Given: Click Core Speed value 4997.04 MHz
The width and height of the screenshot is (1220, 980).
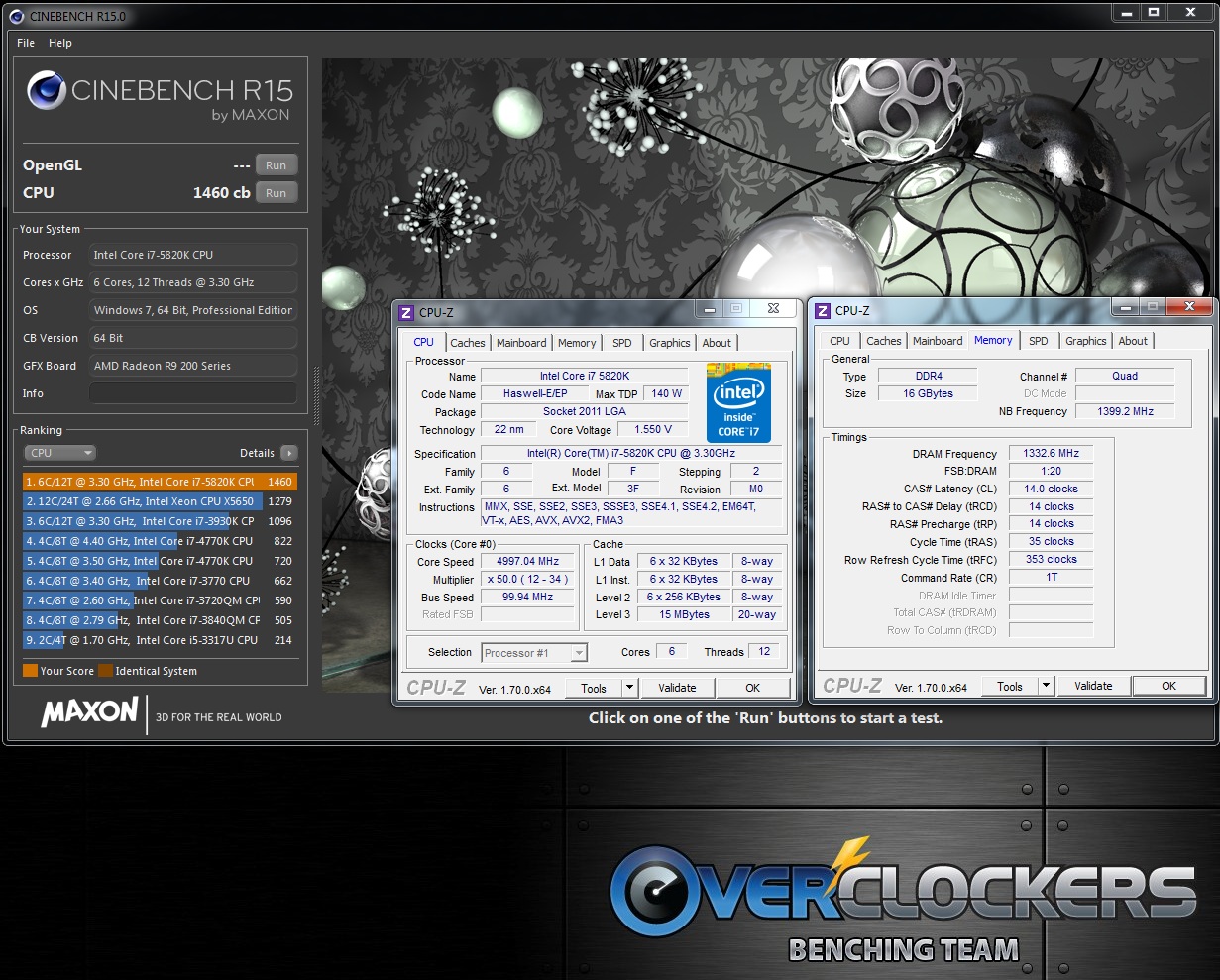Looking at the screenshot, I should (x=528, y=561).
